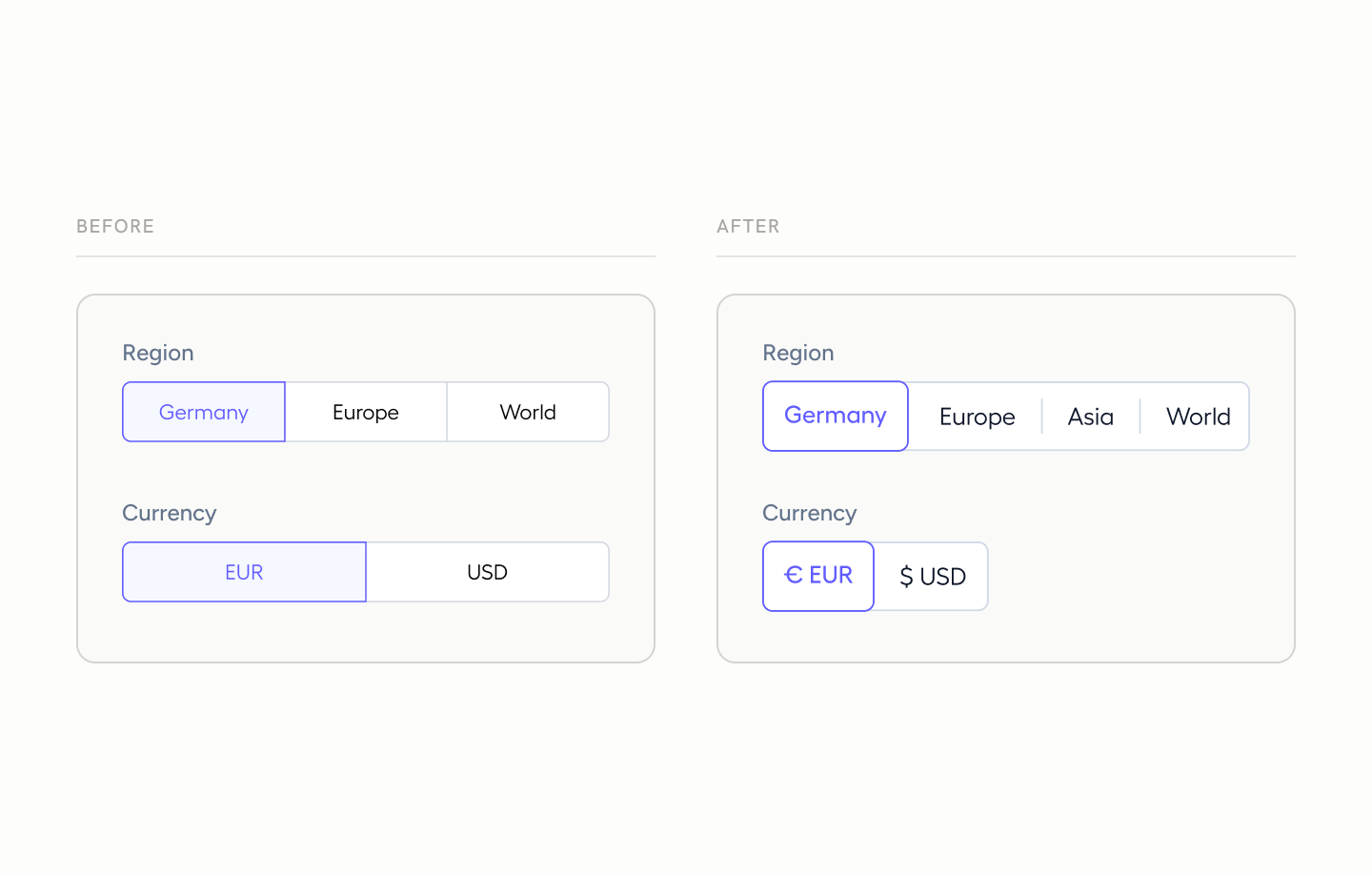Pick the Asia region segment

coord(1091,417)
